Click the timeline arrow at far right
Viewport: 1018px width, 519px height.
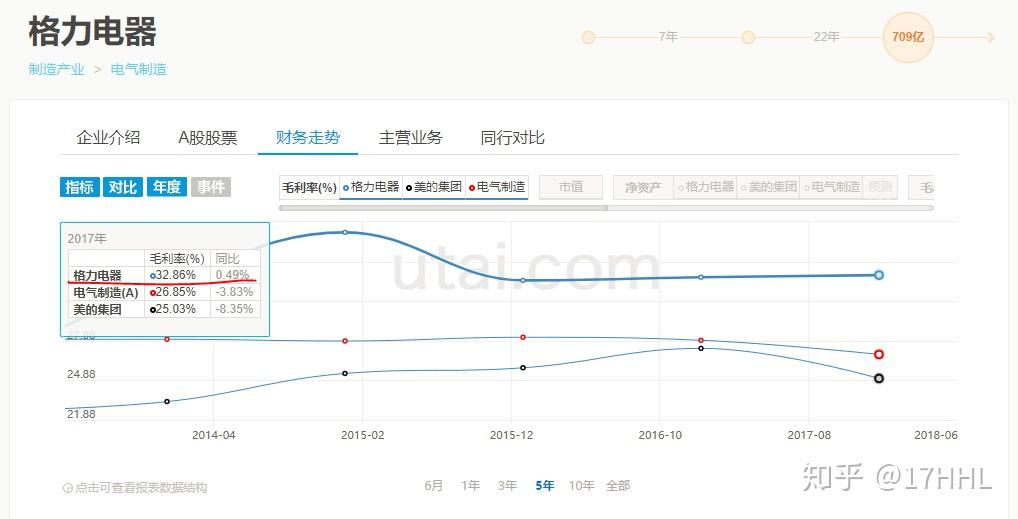coord(990,37)
